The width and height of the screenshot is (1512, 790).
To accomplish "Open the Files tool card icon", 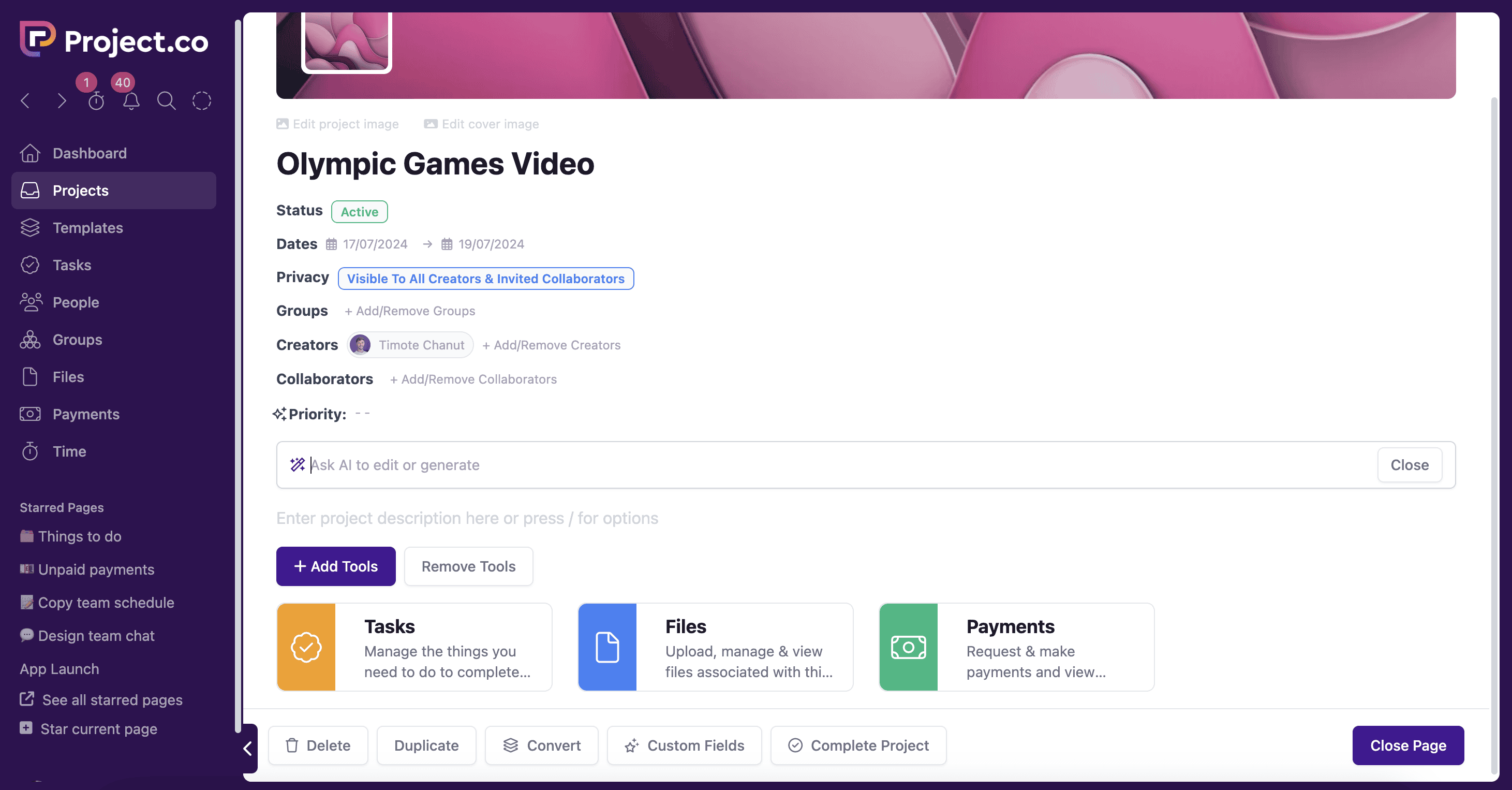I will tap(607, 647).
